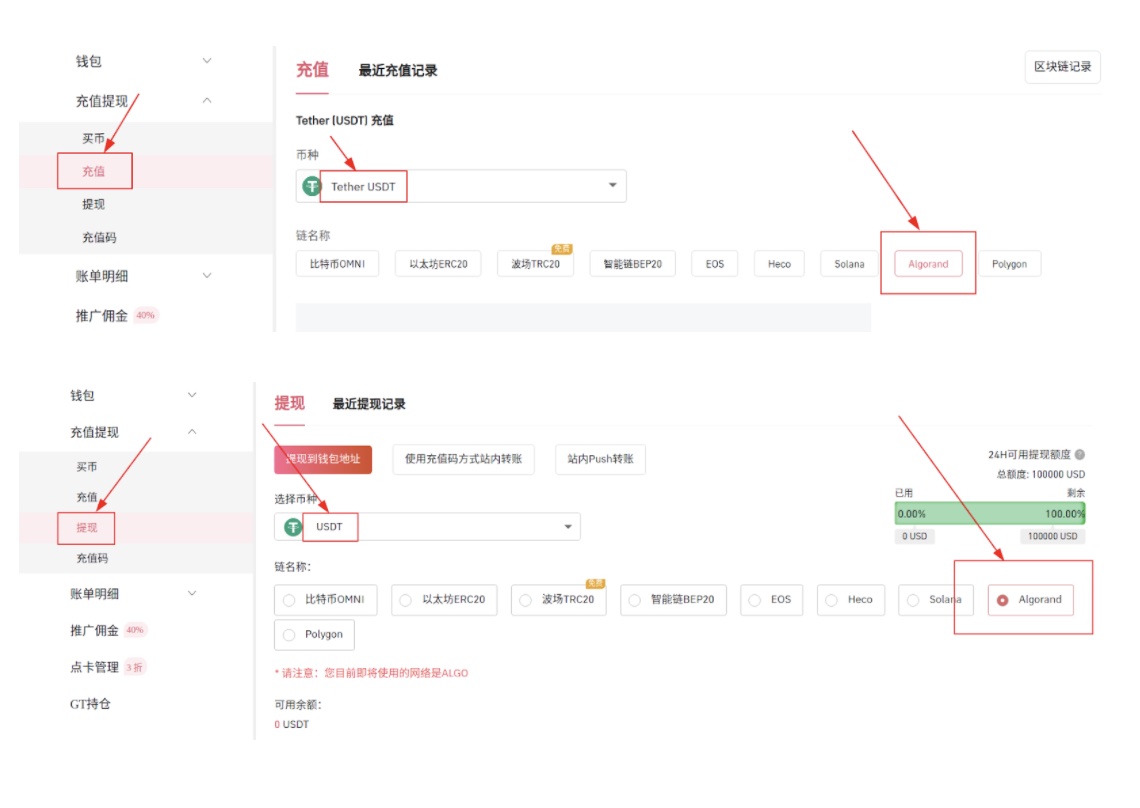The width and height of the screenshot is (1140, 808).
Task: Switch to 最近充值记录 tab
Action: (x=398, y=71)
